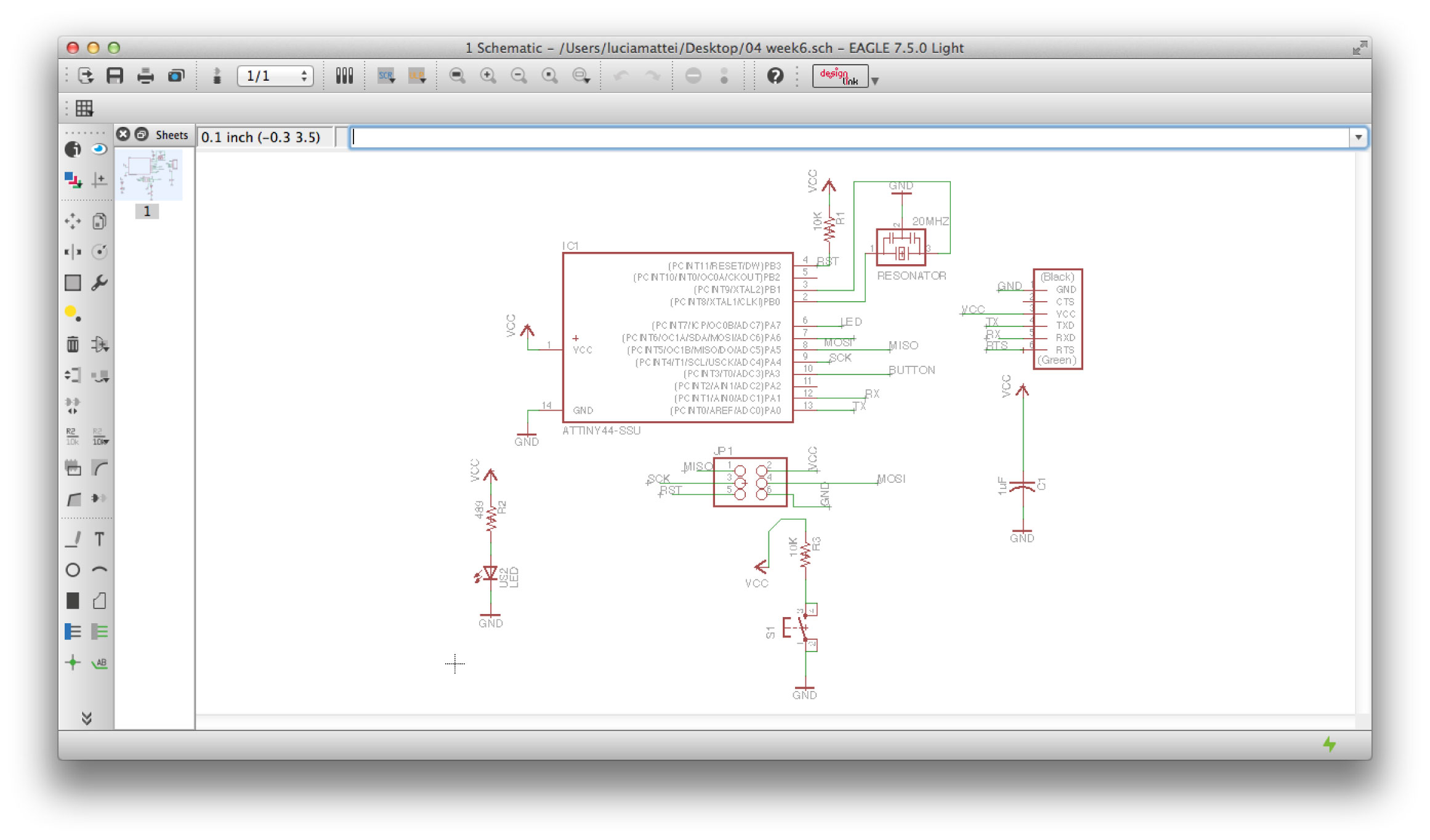
Task: Click the Save toolbar button
Action: [115, 76]
